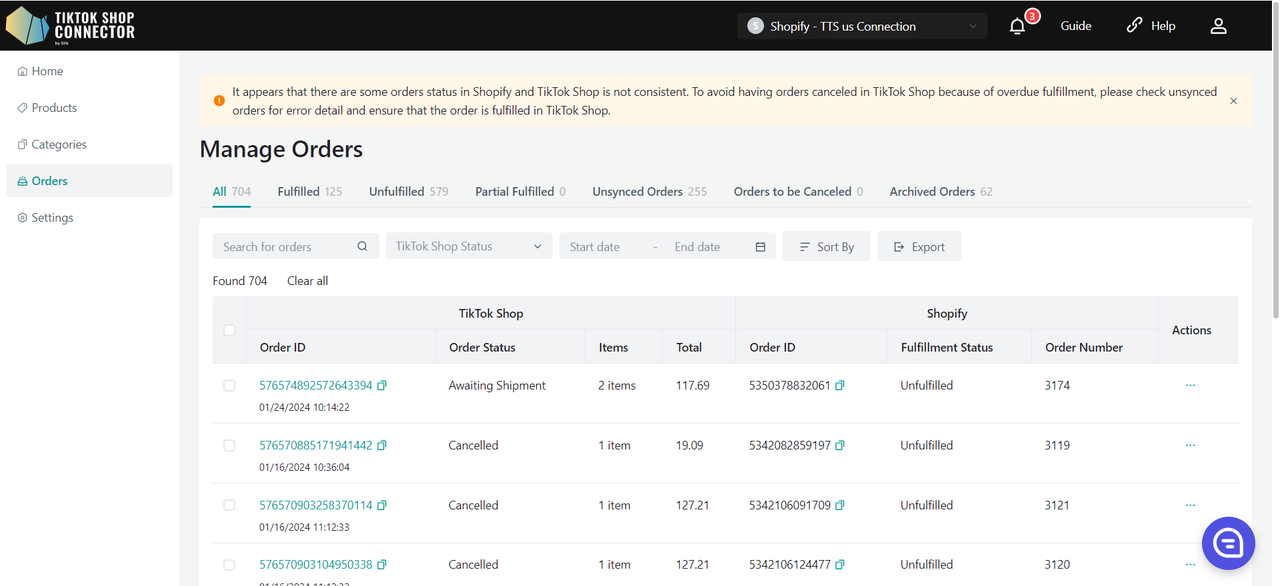Image resolution: width=1280 pixels, height=586 pixels.
Task: Open actions menu for order 3174
Action: 1190,386
